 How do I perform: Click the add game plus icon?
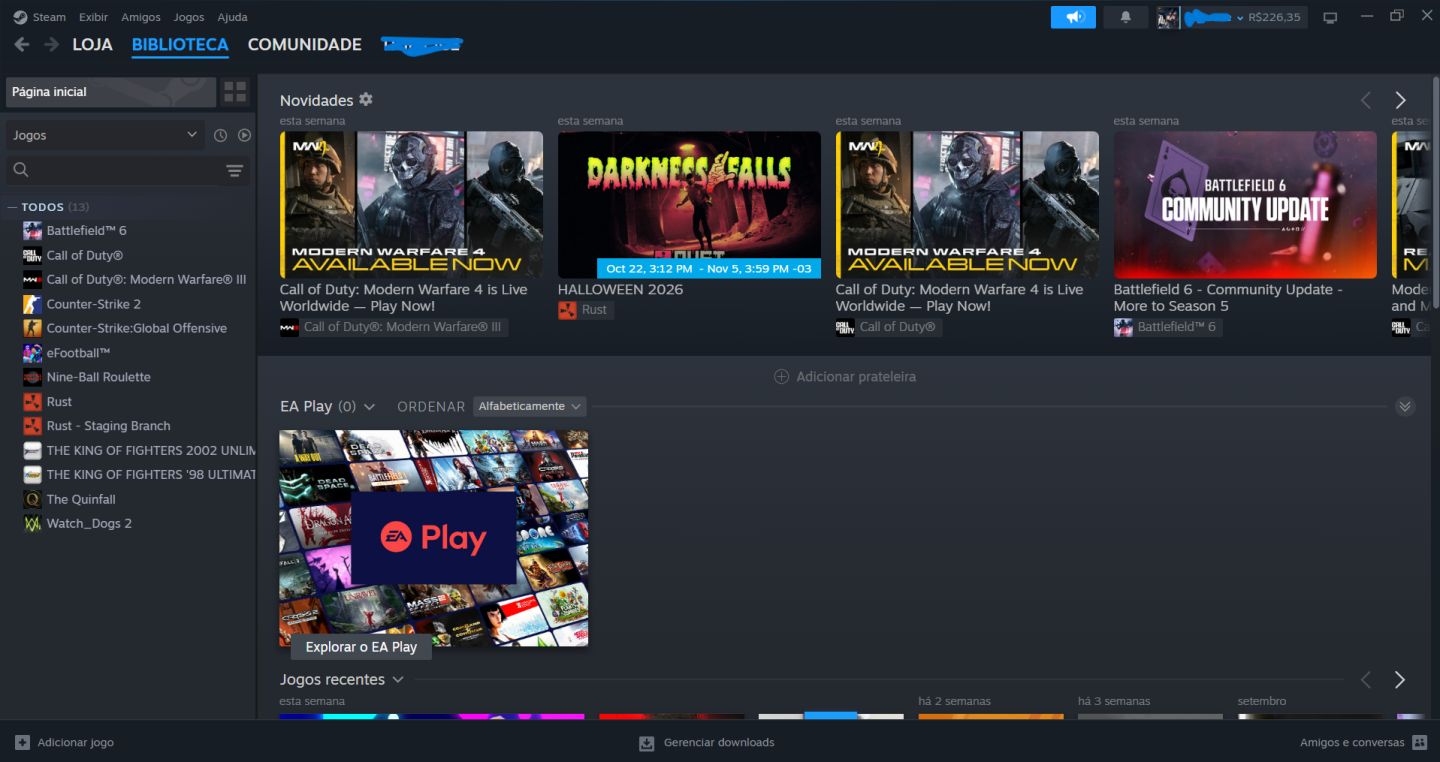point(22,742)
